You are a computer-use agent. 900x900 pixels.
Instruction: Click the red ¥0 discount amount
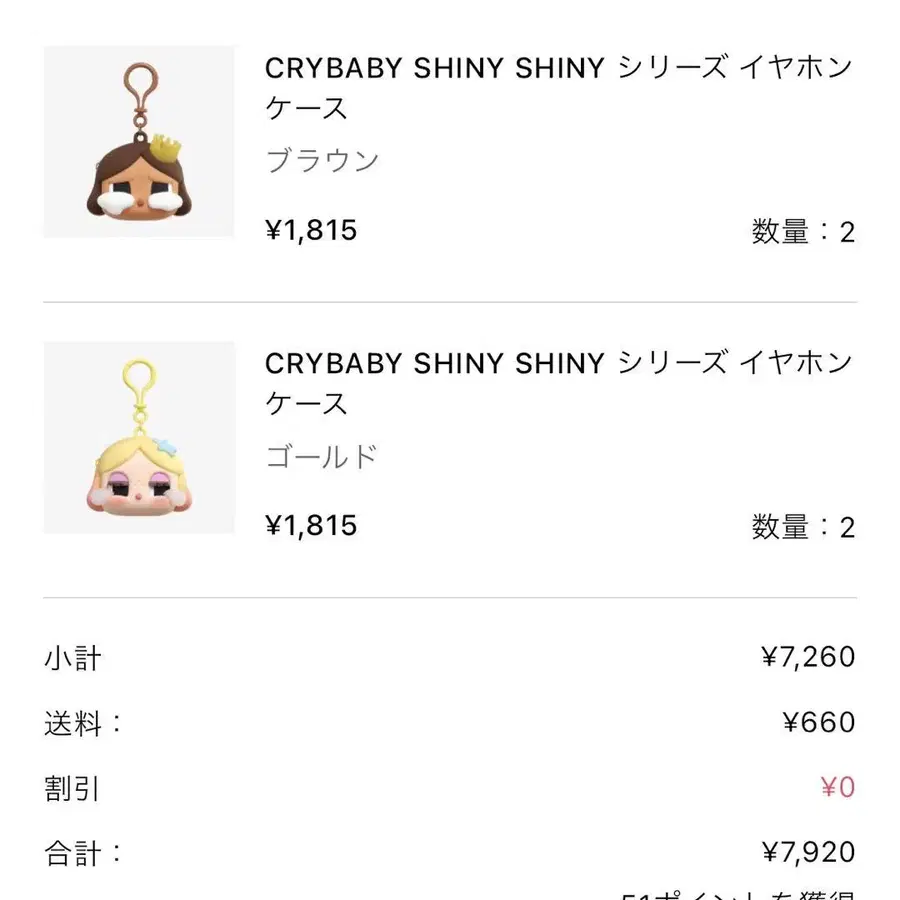(838, 788)
